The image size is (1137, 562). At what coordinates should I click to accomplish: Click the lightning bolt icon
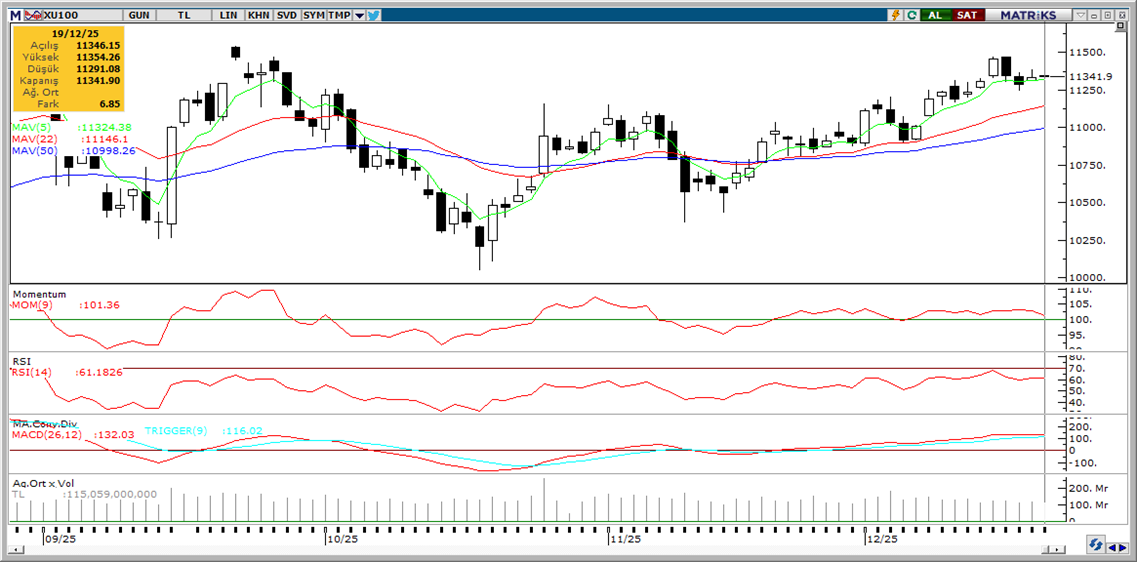tap(897, 15)
